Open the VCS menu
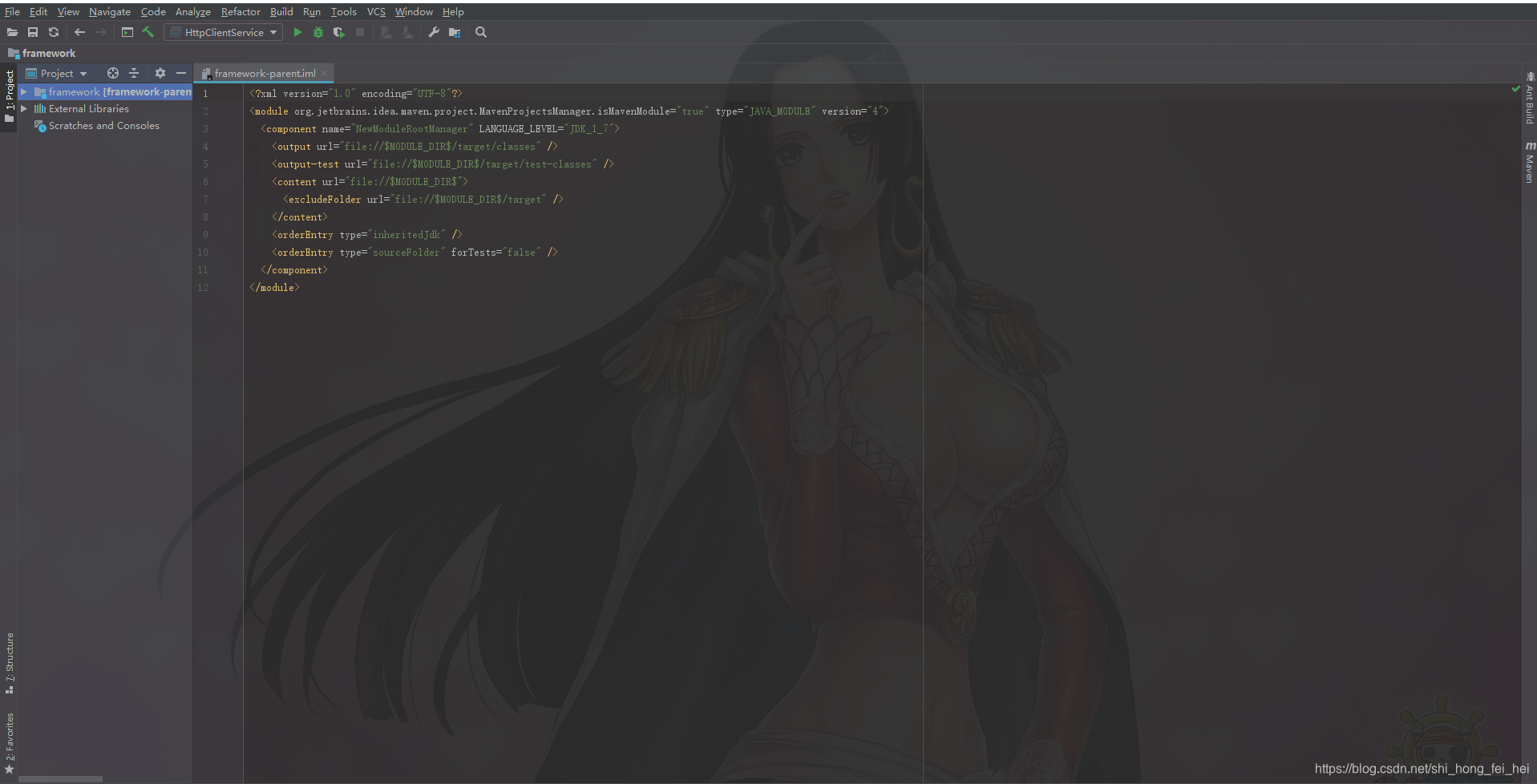The width and height of the screenshot is (1537, 784). tap(375, 11)
